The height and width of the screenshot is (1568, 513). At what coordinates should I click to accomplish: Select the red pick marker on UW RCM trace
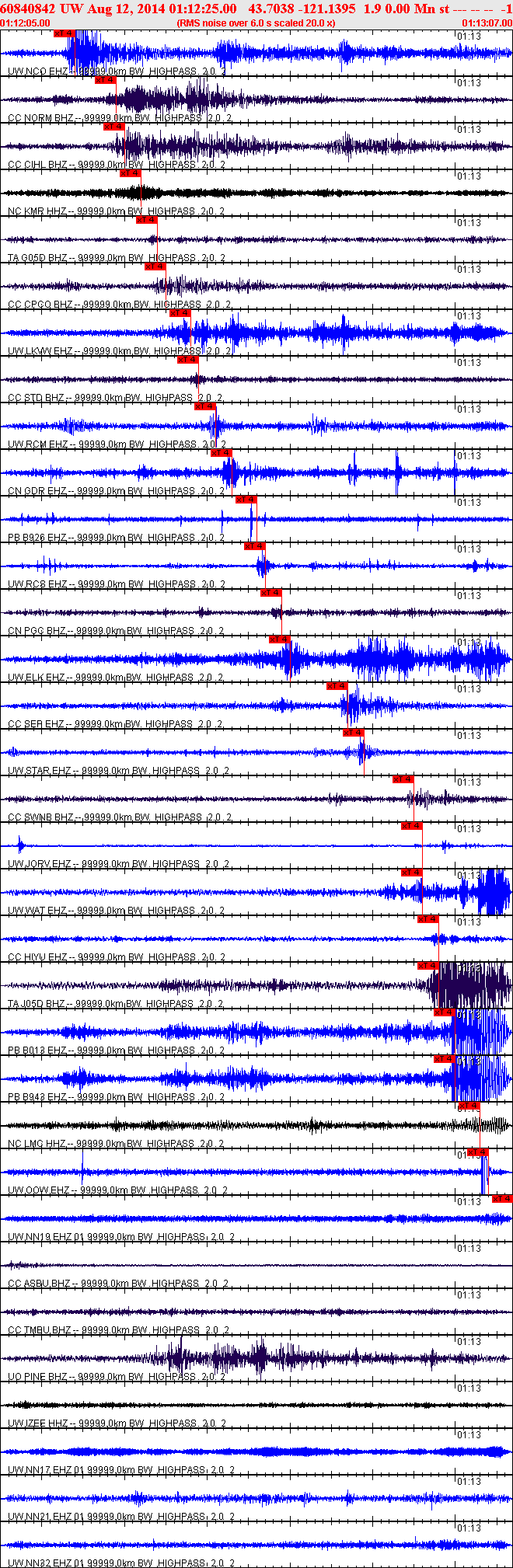coord(204,406)
